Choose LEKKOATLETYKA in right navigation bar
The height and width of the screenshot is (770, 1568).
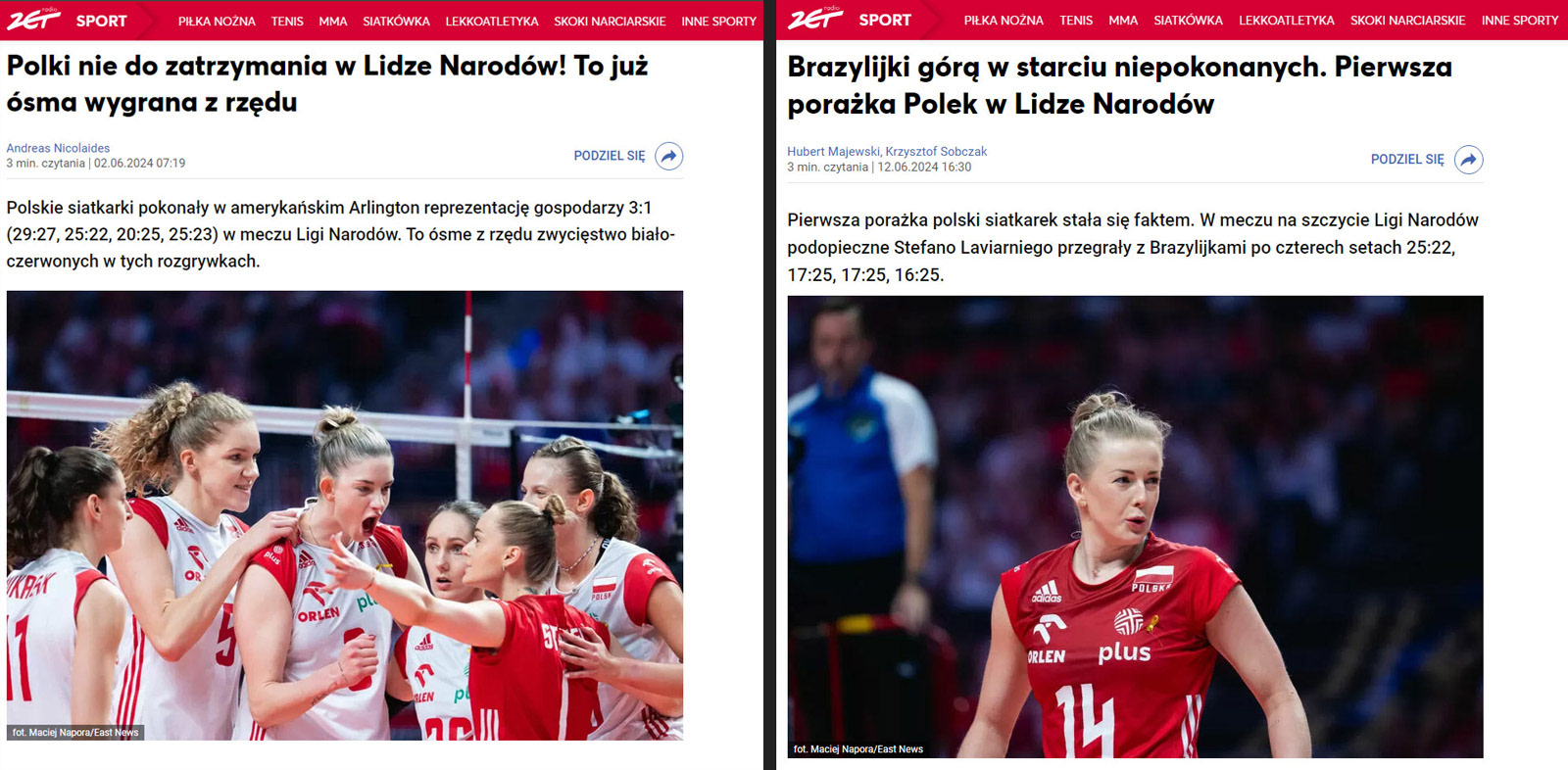click(x=1286, y=20)
